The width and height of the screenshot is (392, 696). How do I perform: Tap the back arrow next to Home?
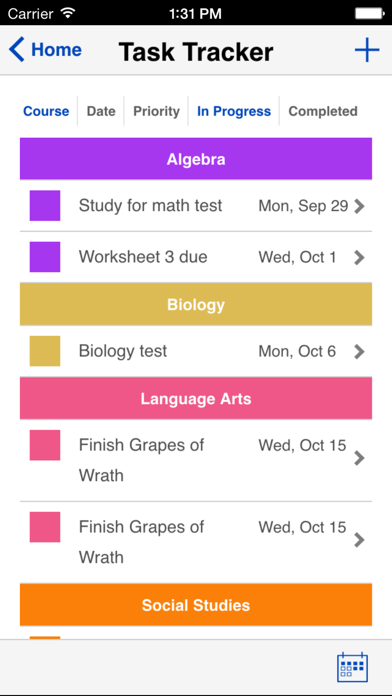point(16,50)
